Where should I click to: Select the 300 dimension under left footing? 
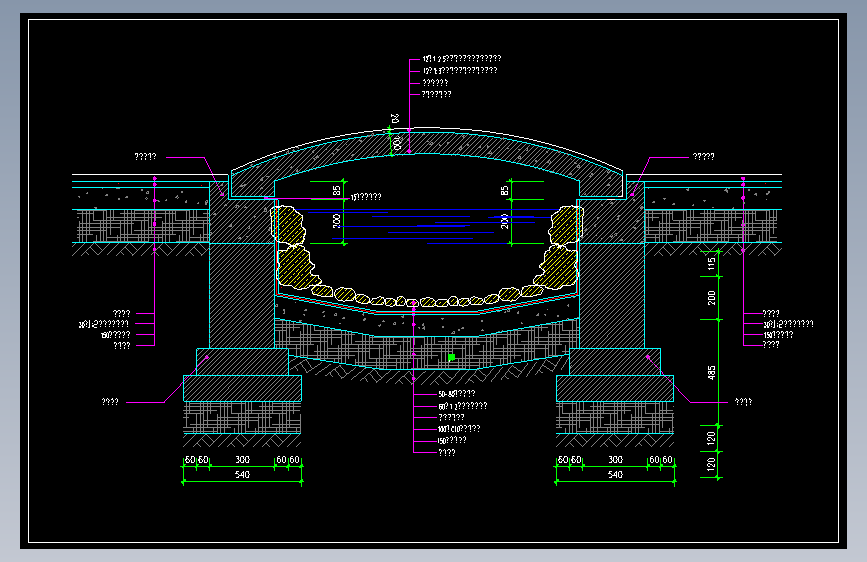tap(242, 460)
